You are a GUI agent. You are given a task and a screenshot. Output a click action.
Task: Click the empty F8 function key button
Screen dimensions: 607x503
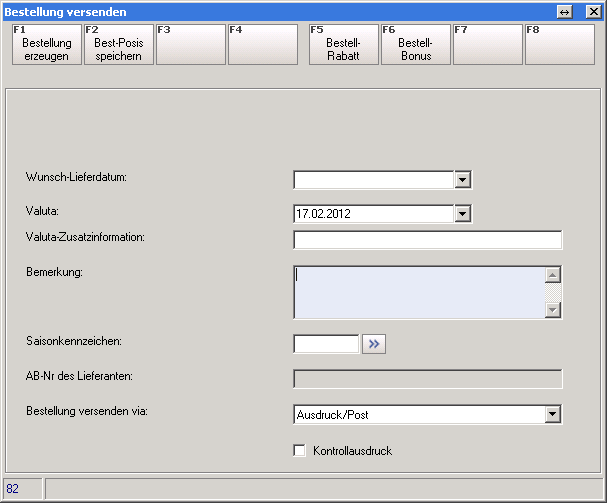559,45
